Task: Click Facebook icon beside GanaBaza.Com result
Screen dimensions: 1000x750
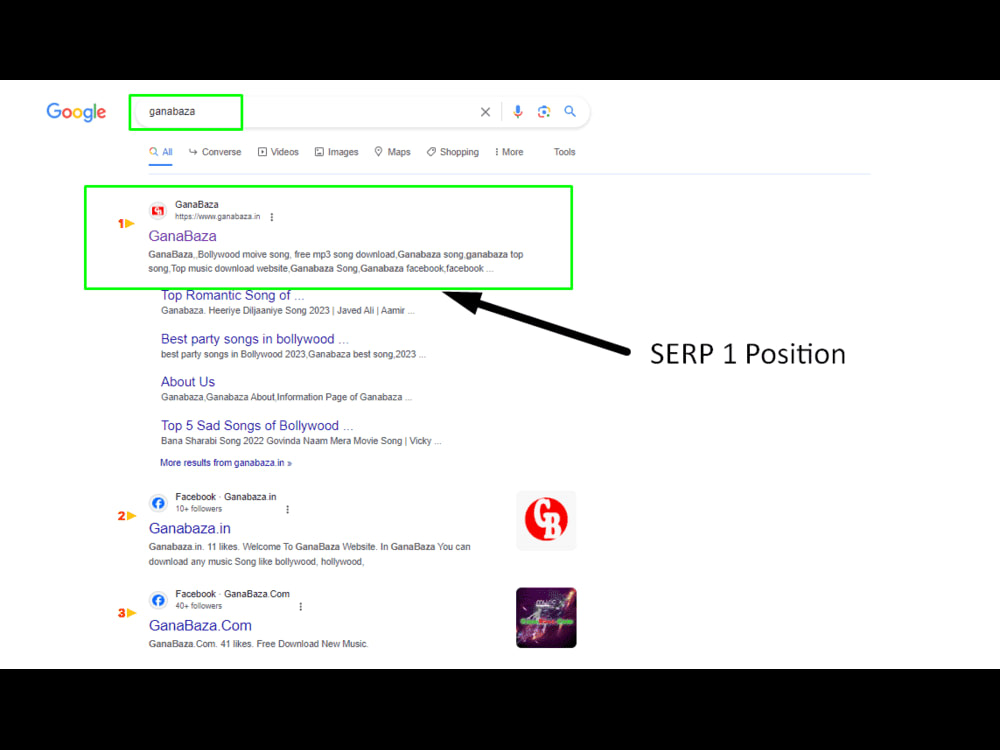Action: pos(158,600)
